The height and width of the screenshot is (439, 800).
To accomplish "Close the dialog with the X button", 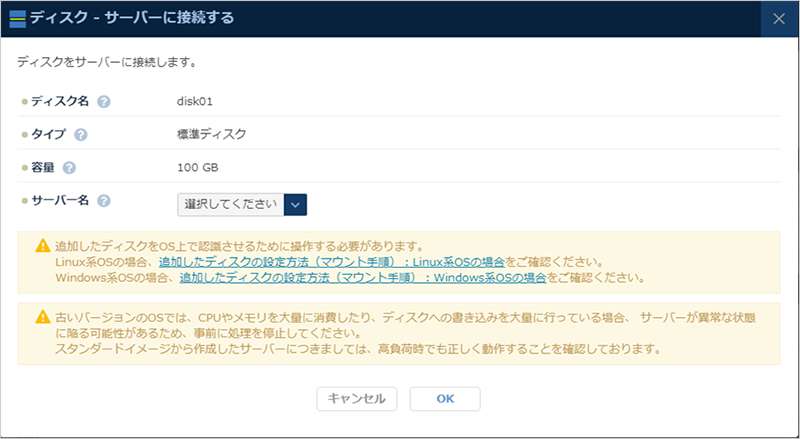I will tap(779, 19).
